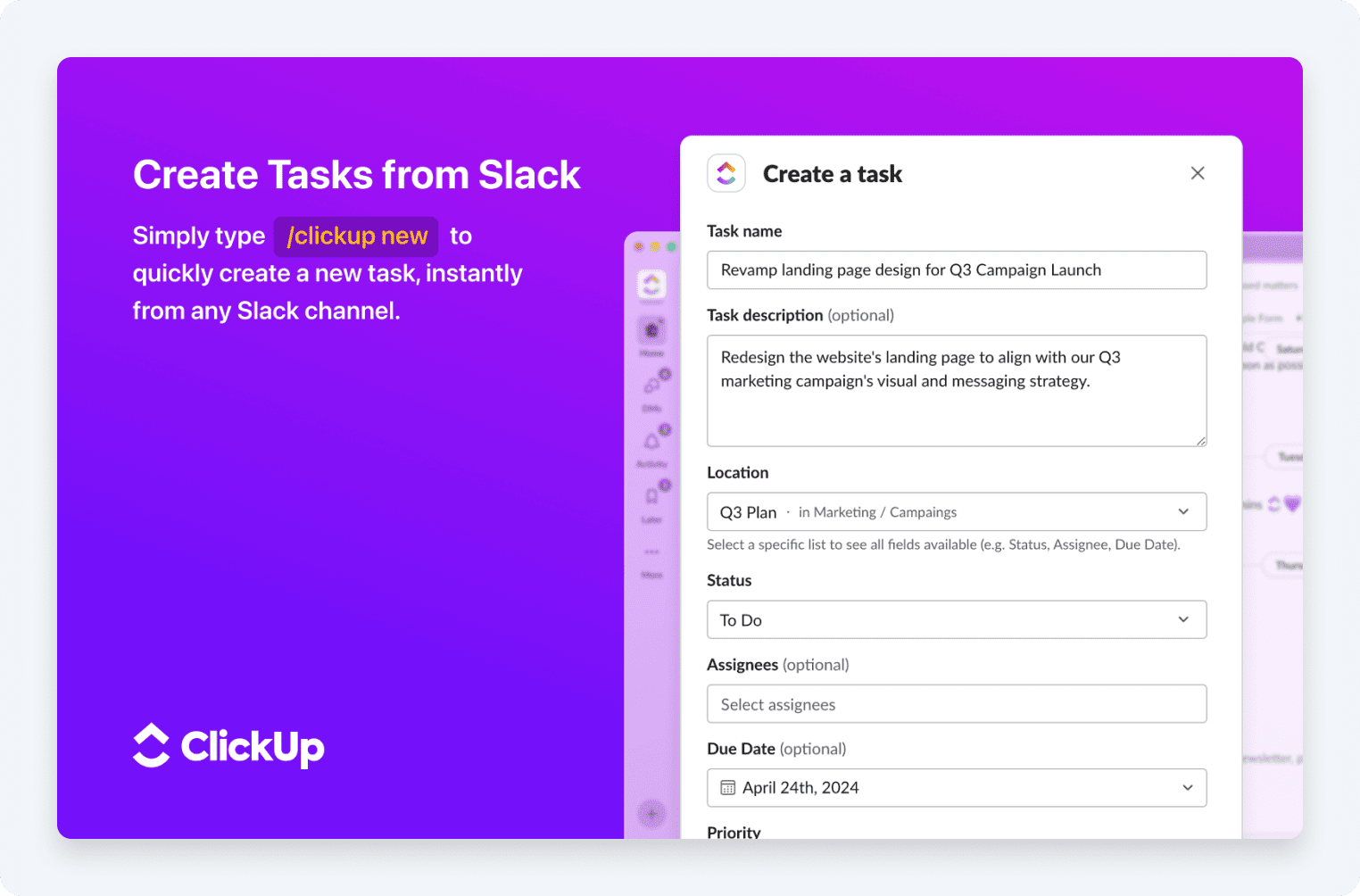Click the plus button at Slack sidebar bottom
Viewport: 1360px width, 896px height.
pyautogui.click(x=651, y=813)
